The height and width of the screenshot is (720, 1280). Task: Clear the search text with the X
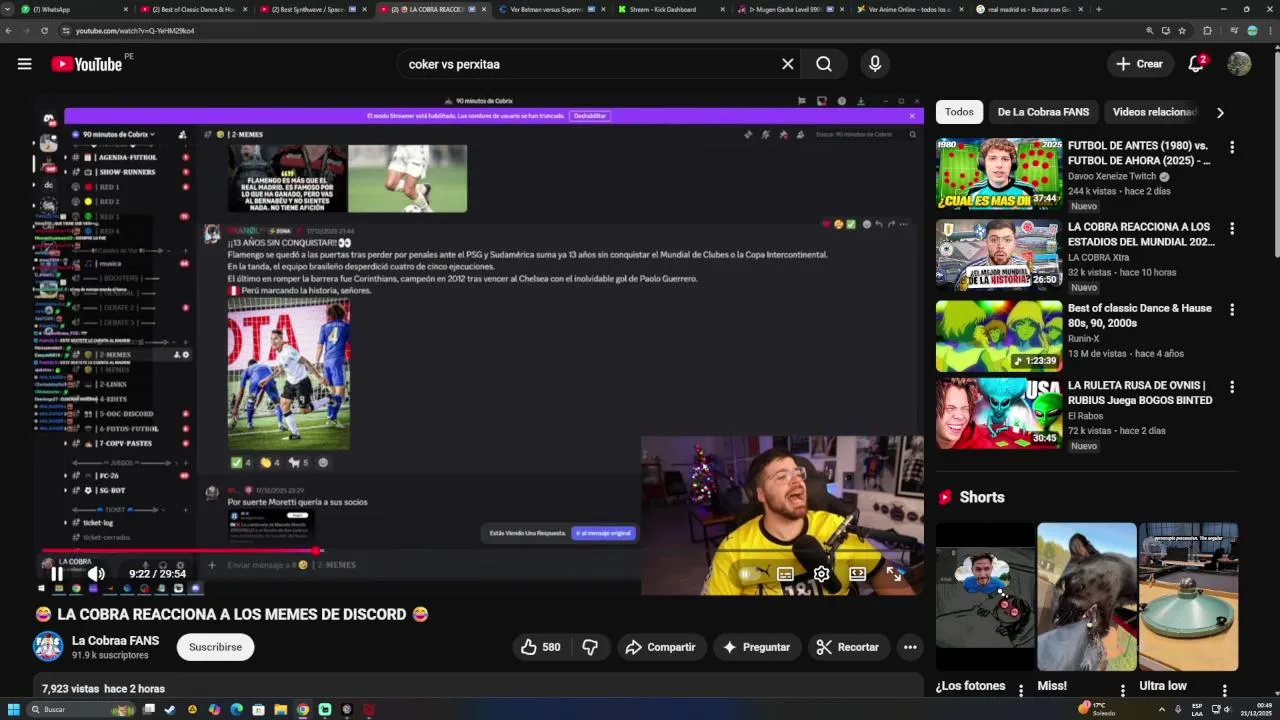(788, 64)
